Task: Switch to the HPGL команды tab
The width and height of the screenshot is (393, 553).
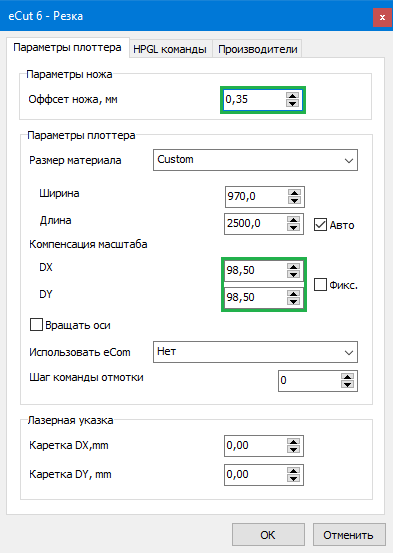Action: click(170, 49)
